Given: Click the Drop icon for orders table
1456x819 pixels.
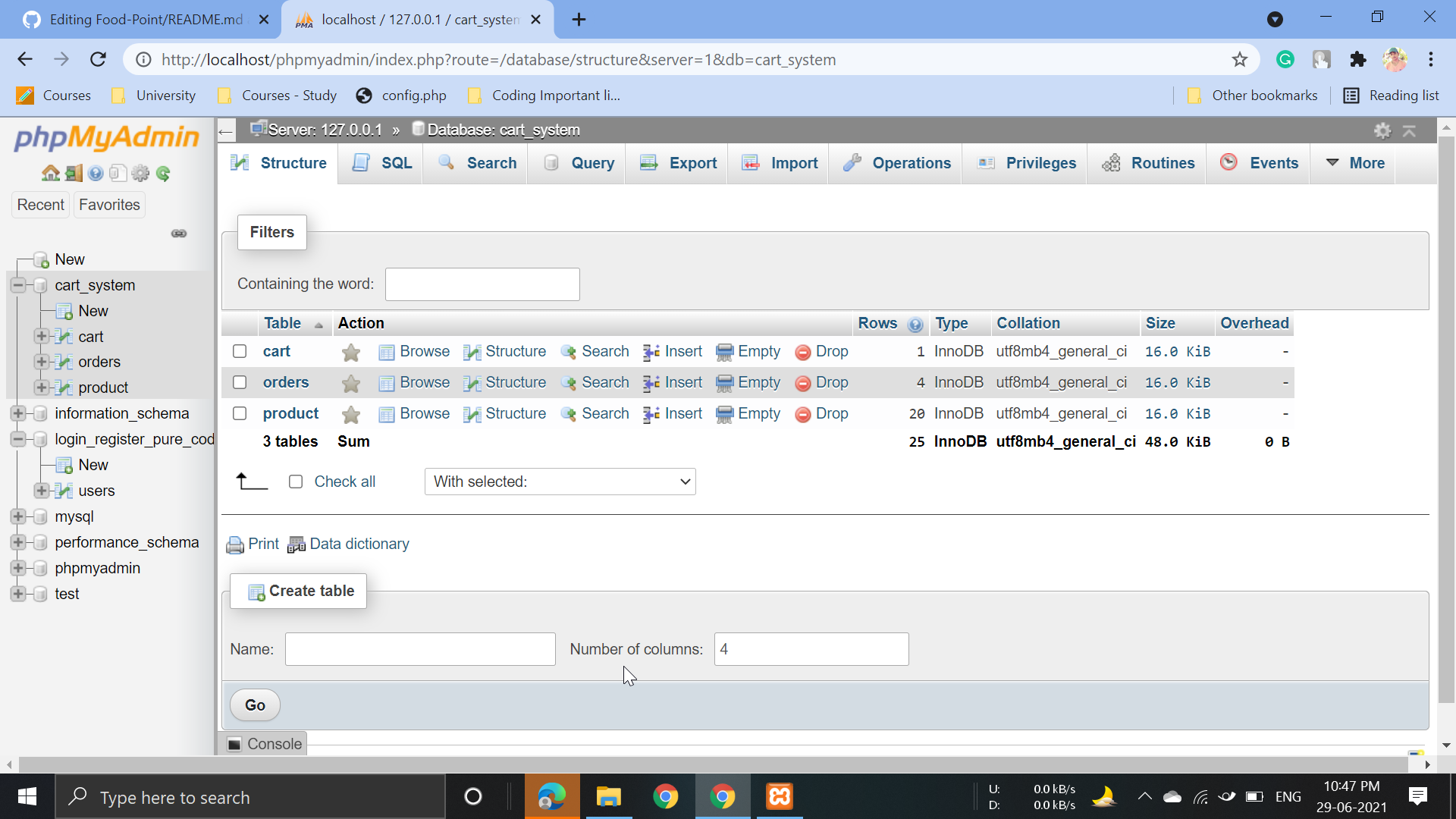Looking at the screenshot, I should [802, 384].
